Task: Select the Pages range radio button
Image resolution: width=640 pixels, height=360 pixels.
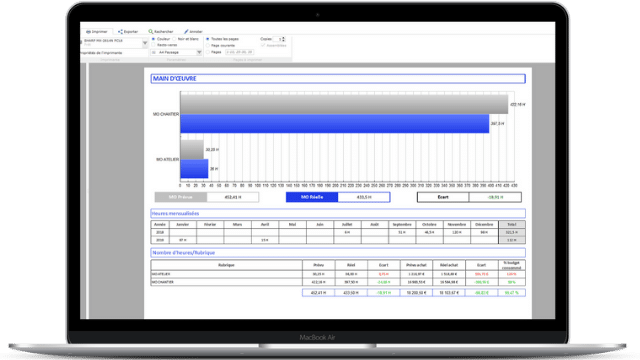Action: 207,52
